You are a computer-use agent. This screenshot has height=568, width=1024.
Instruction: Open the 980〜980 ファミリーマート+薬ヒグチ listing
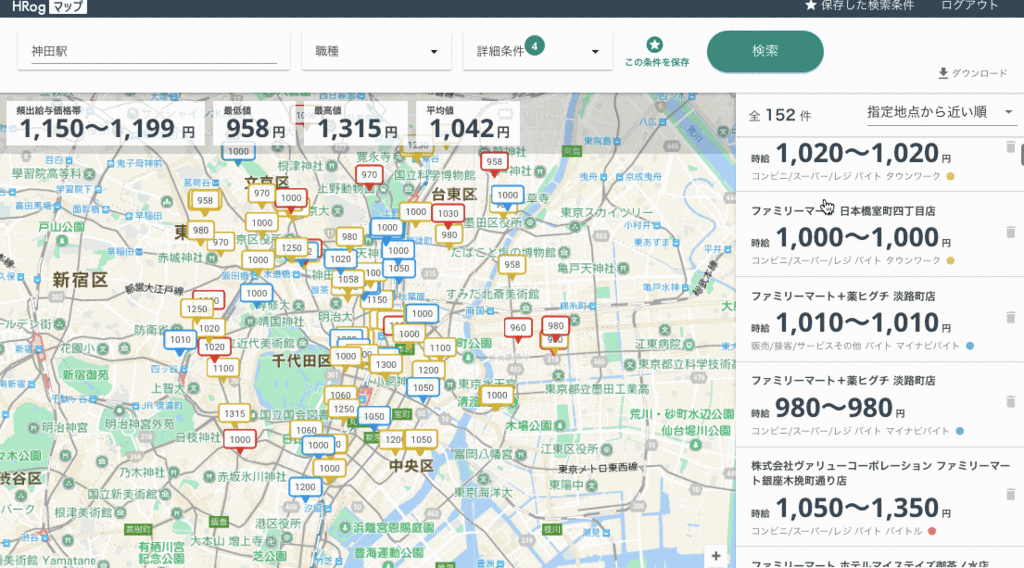point(880,404)
